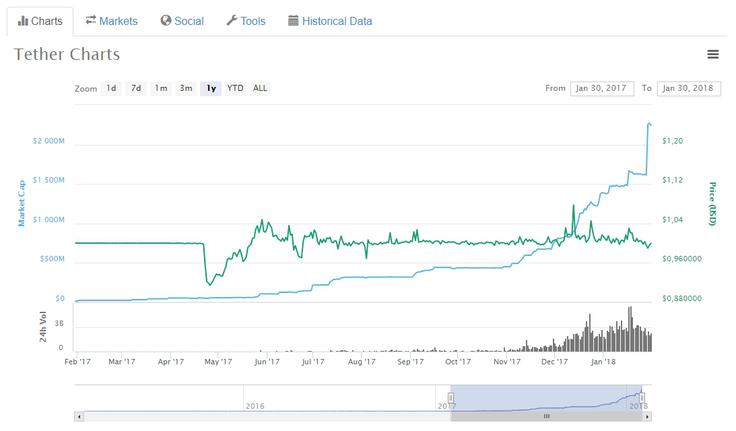Select the YTD zoom range
Image resolution: width=736 pixels, height=431 pixels.
[x=235, y=88]
